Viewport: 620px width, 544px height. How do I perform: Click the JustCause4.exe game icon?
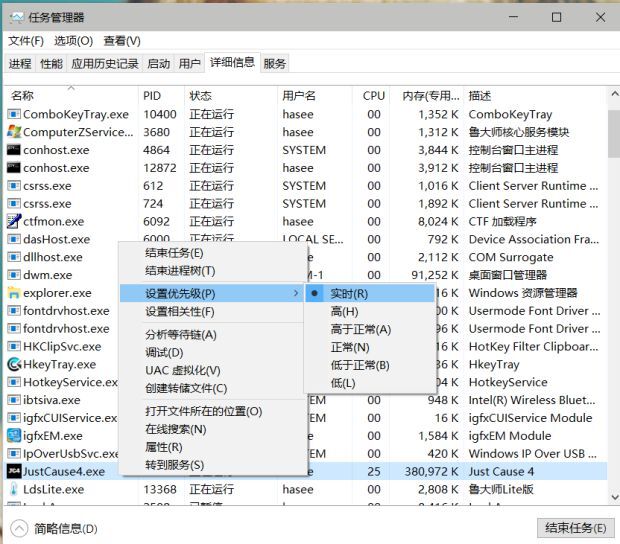click(x=14, y=471)
